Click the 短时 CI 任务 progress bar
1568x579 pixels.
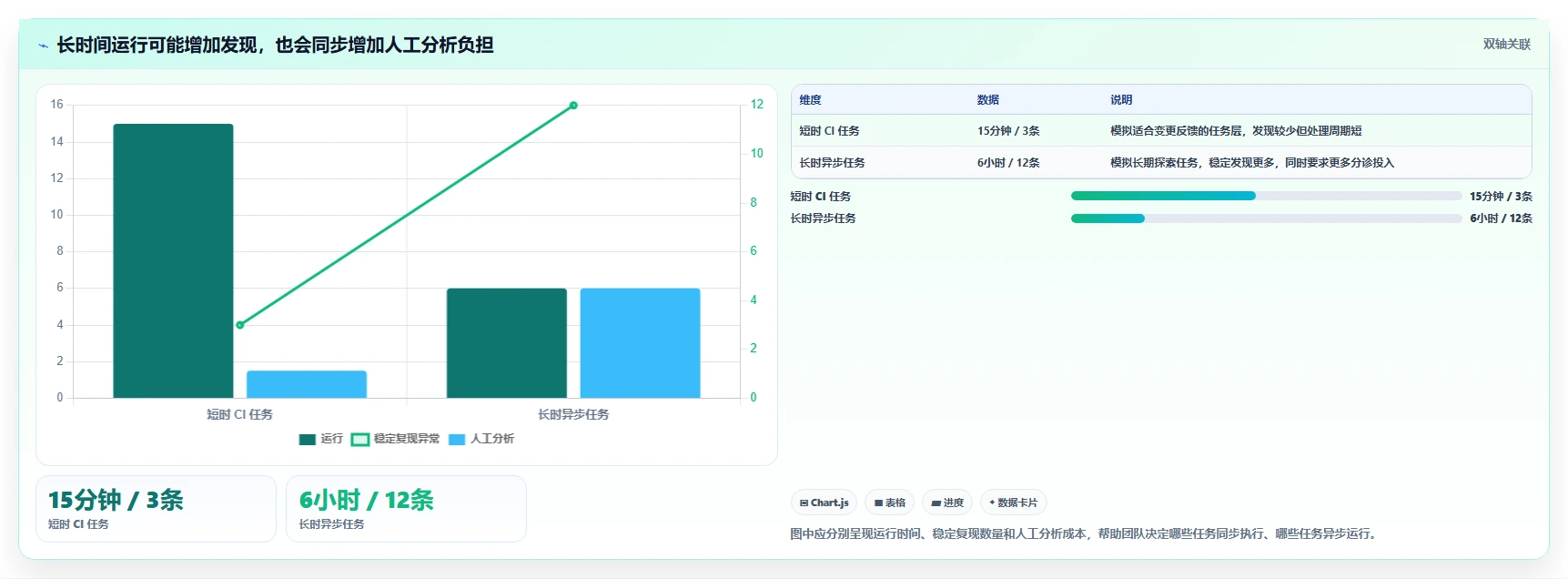point(1266,196)
